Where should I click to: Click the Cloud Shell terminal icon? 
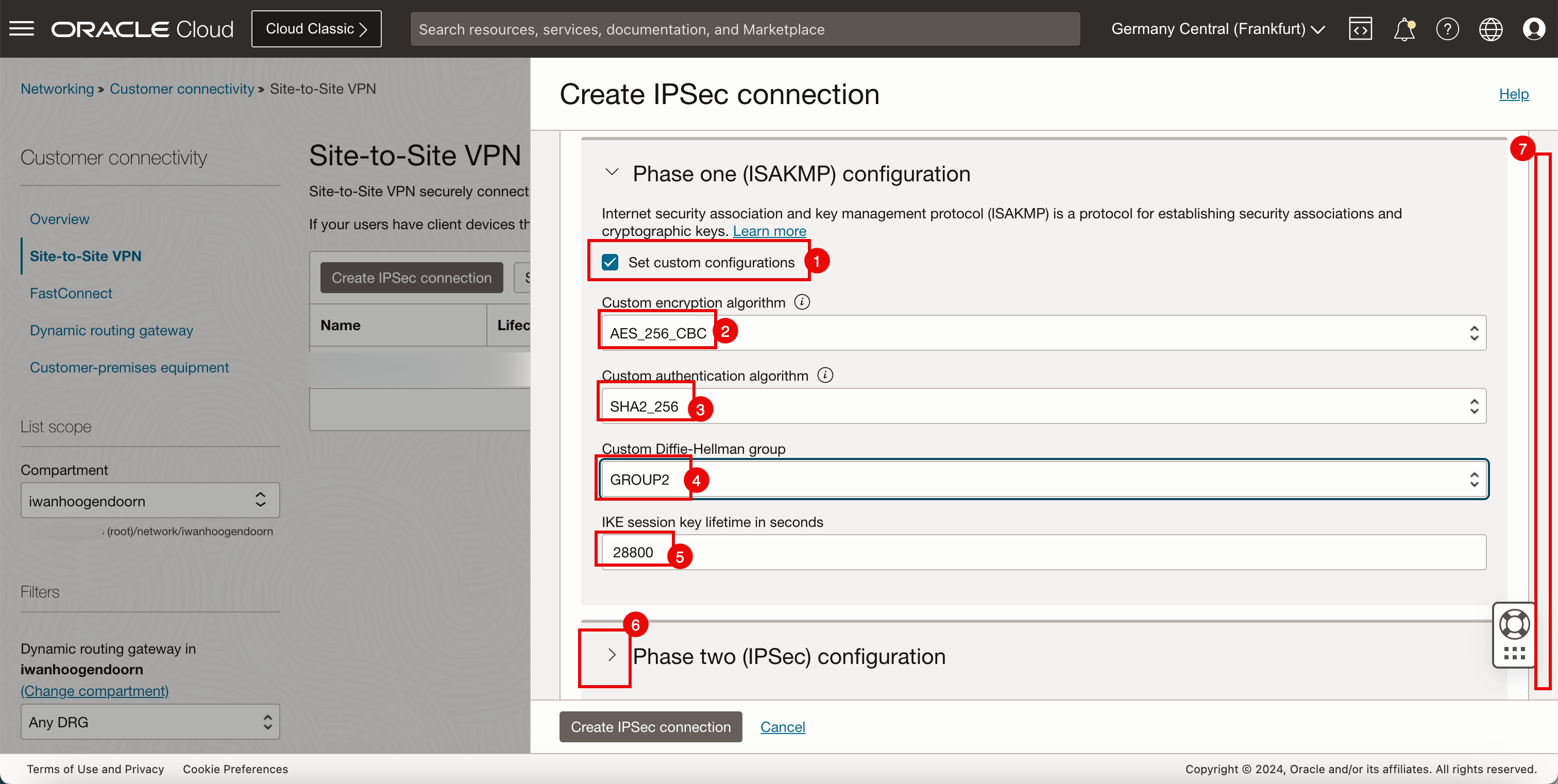click(x=1361, y=28)
